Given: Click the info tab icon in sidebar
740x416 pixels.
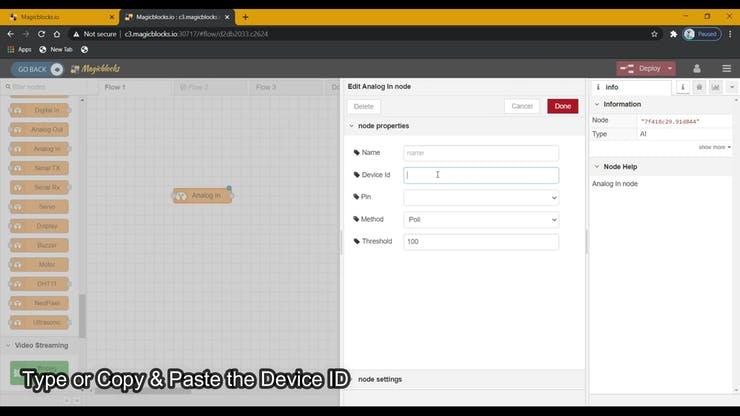Looking at the screenshot, I should (683, 87).
